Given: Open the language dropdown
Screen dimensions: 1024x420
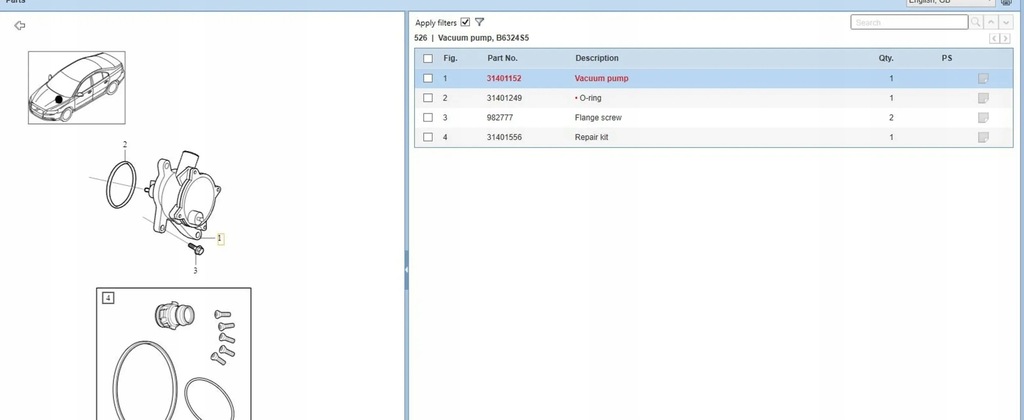Looking at the screenshot, I should pos(950,3).
